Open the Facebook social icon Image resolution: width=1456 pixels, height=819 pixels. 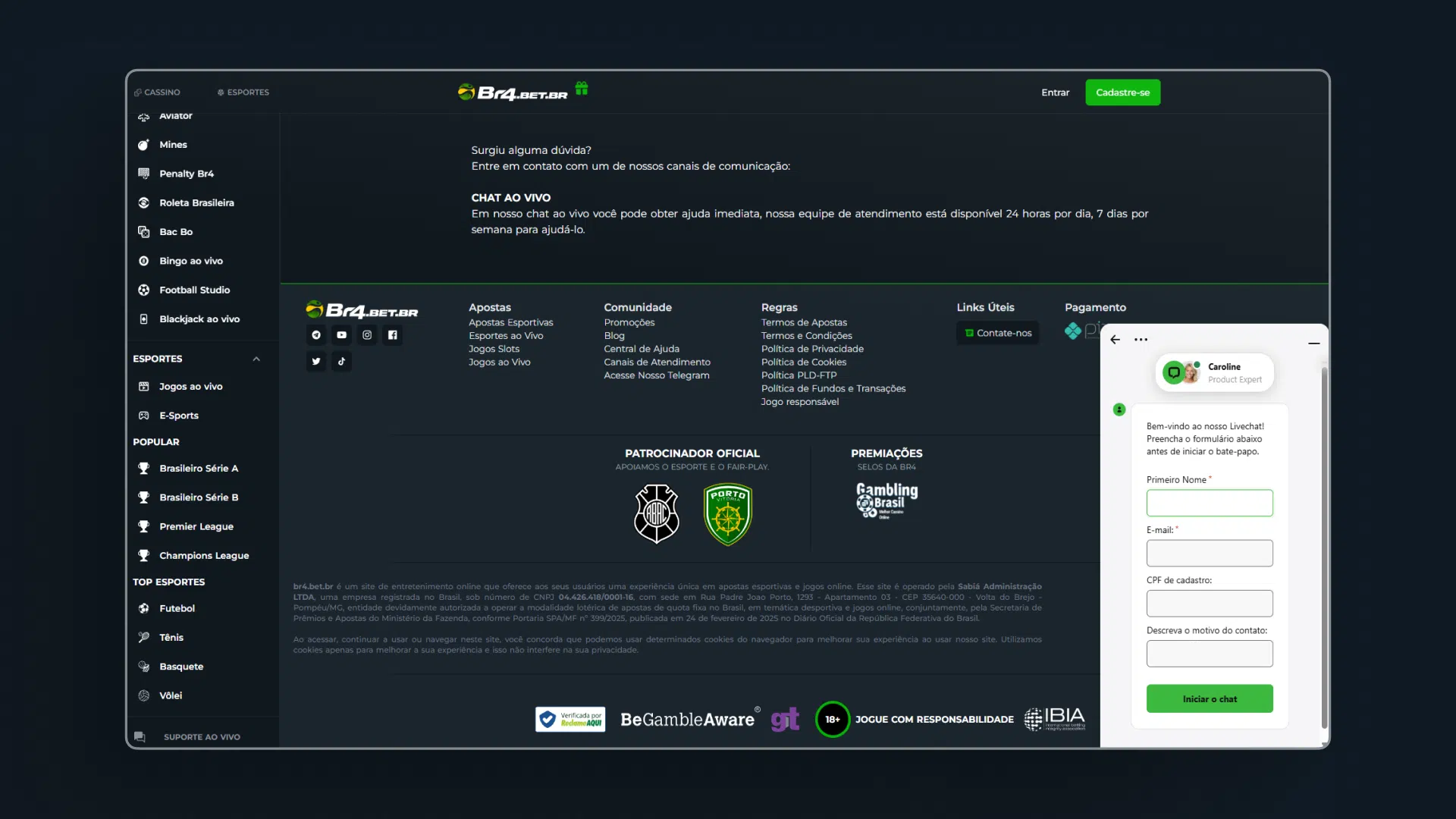click(x=392, y=334)
